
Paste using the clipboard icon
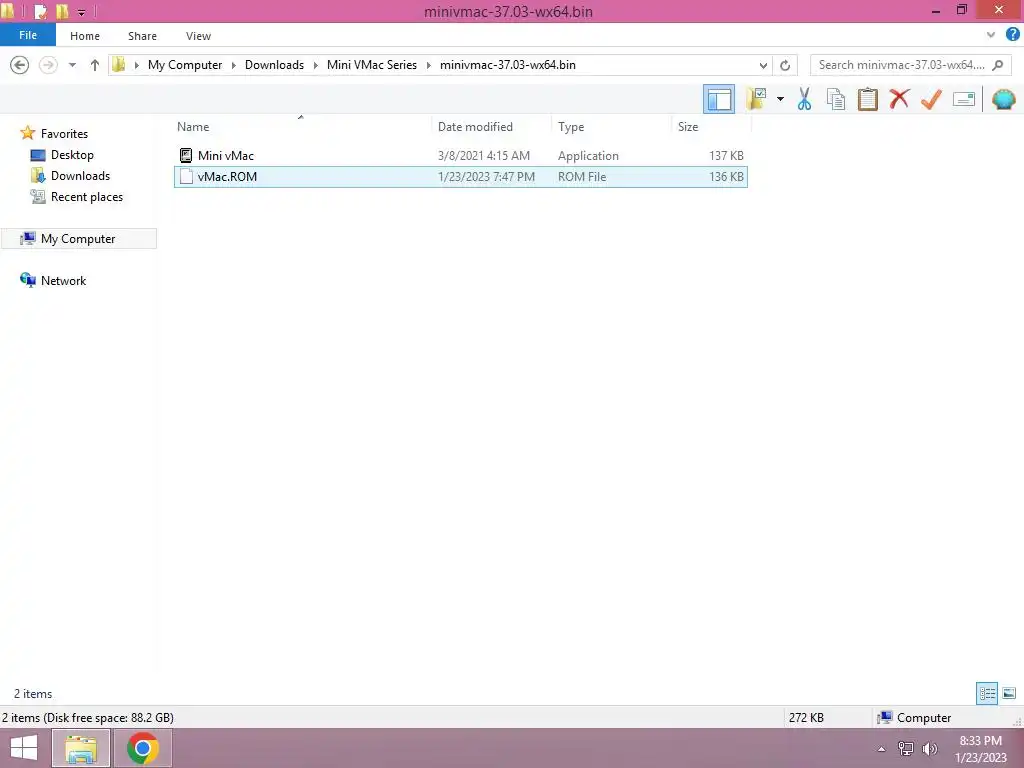point(868,99)
